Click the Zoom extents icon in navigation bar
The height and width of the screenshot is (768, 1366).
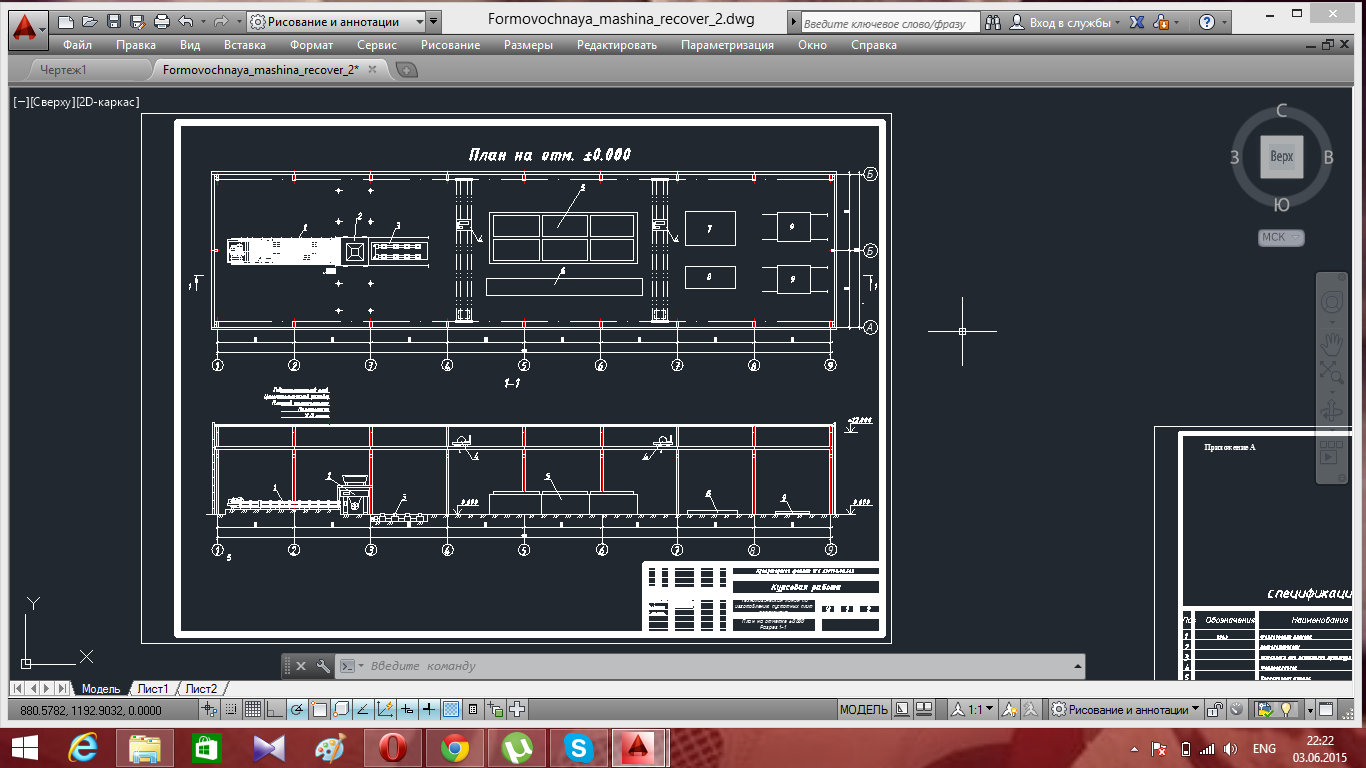[1332, 374]
